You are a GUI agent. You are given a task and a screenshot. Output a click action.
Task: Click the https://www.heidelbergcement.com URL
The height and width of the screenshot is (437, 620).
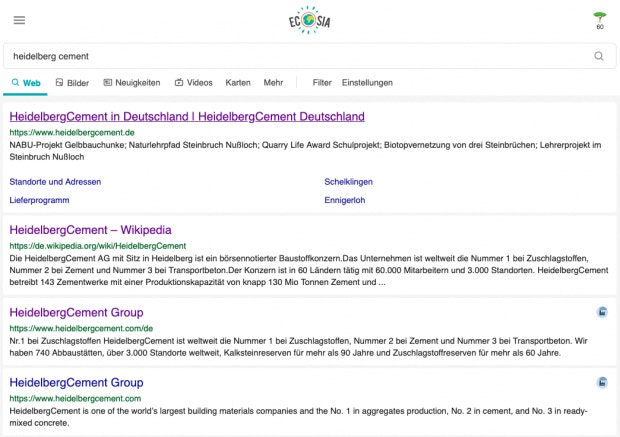(x=75, y=399)
